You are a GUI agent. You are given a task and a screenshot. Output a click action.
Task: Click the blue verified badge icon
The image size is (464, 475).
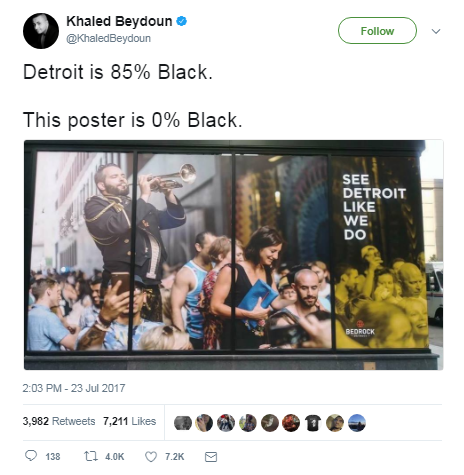(x=181, y=21)
